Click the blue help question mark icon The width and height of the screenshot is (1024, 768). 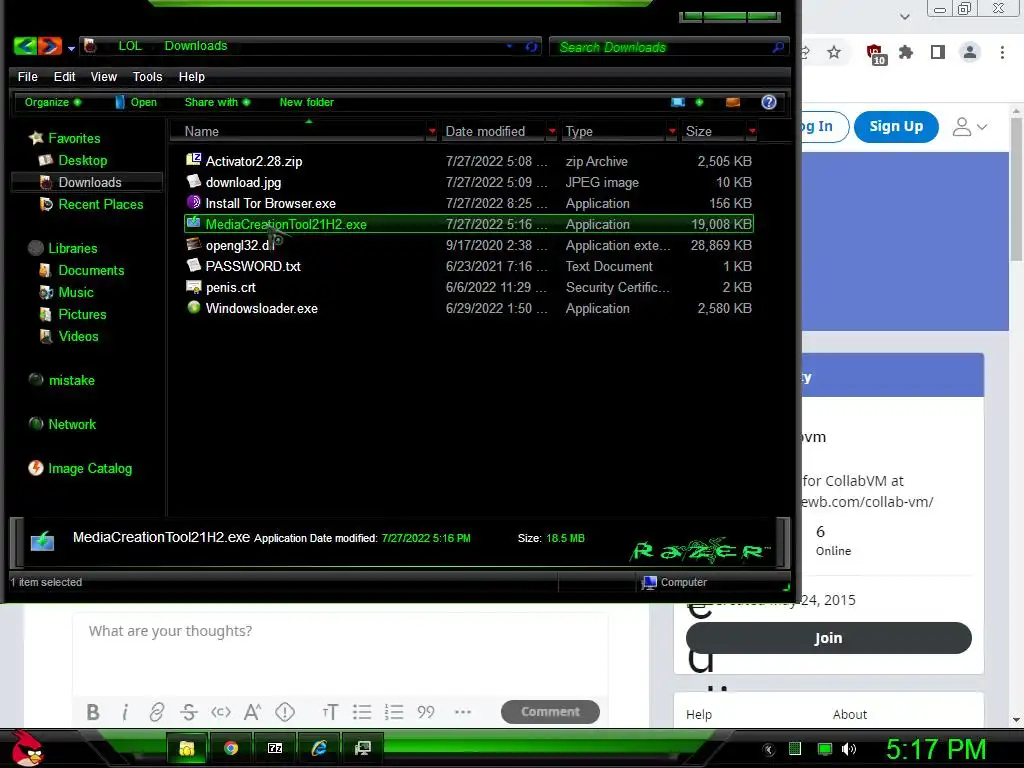769,102
